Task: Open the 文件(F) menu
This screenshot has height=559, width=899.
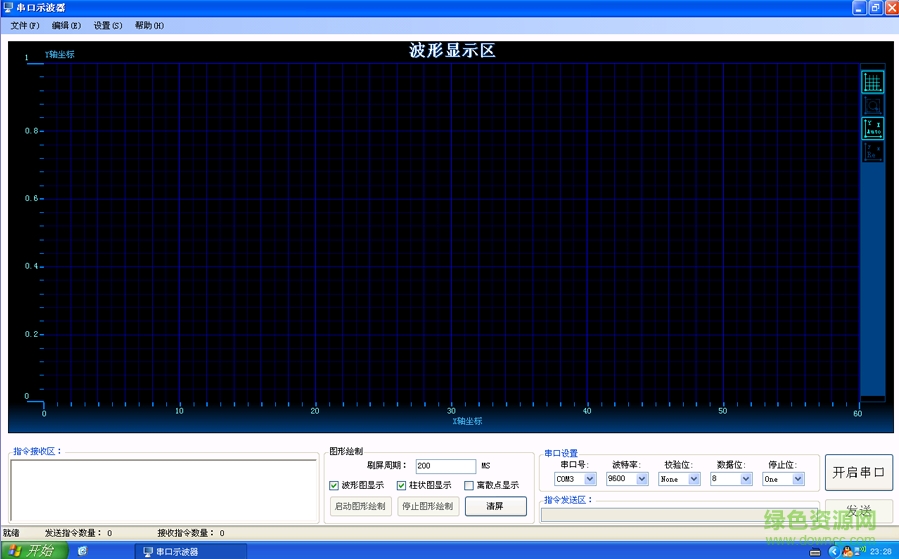Action: click(x=25, y=25)
